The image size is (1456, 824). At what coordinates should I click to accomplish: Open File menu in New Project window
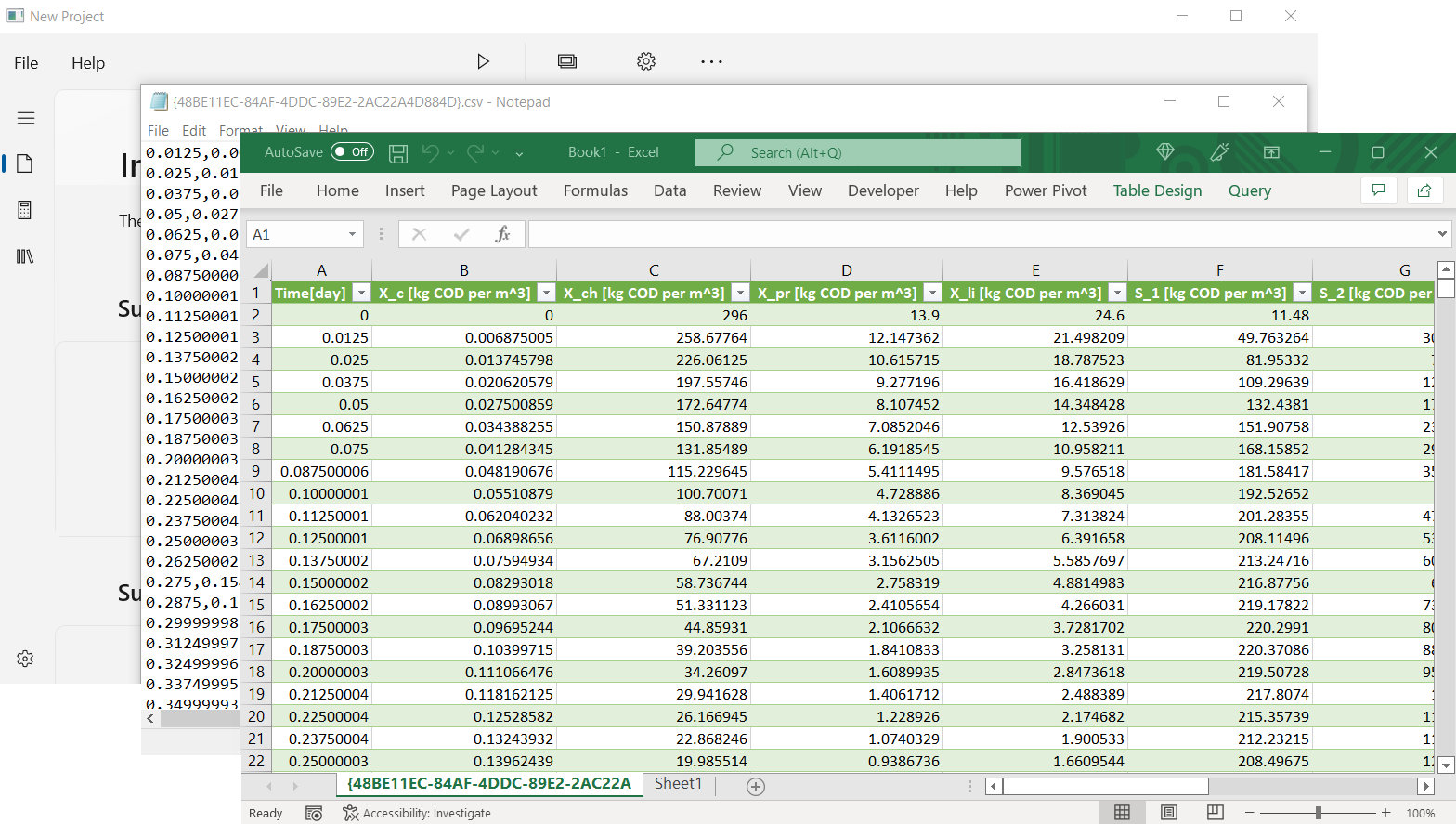click(26, 63)
